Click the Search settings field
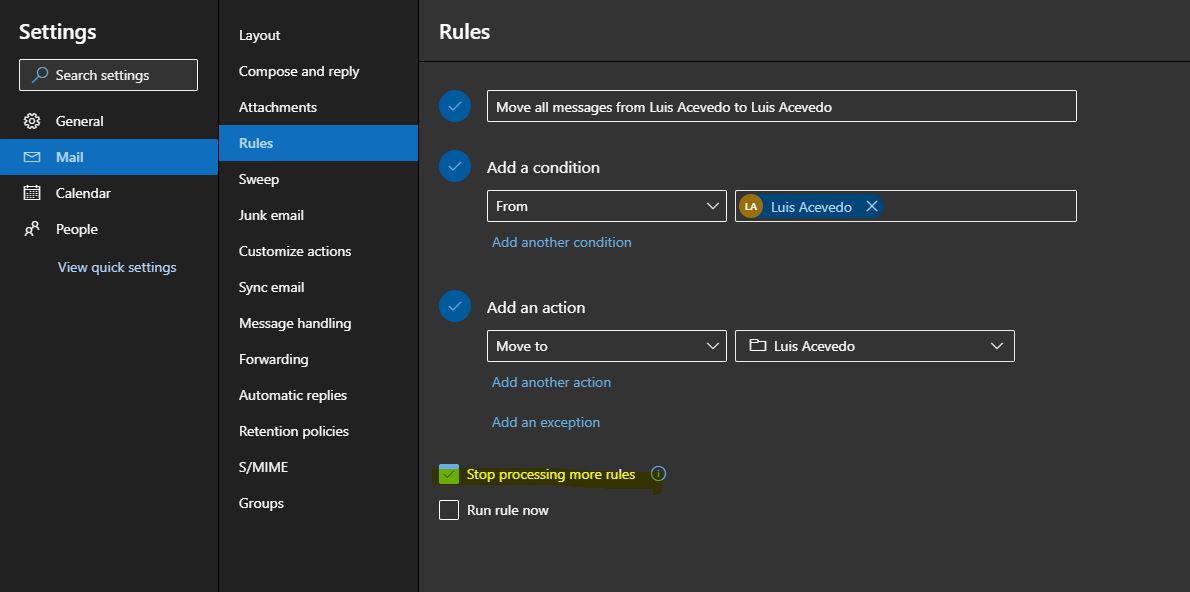The height and width of the screenshot is (592, 1190). point(109,75)
